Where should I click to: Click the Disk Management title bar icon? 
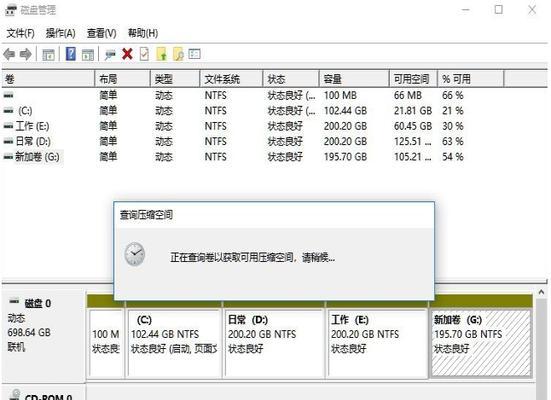tap(11, 10)
